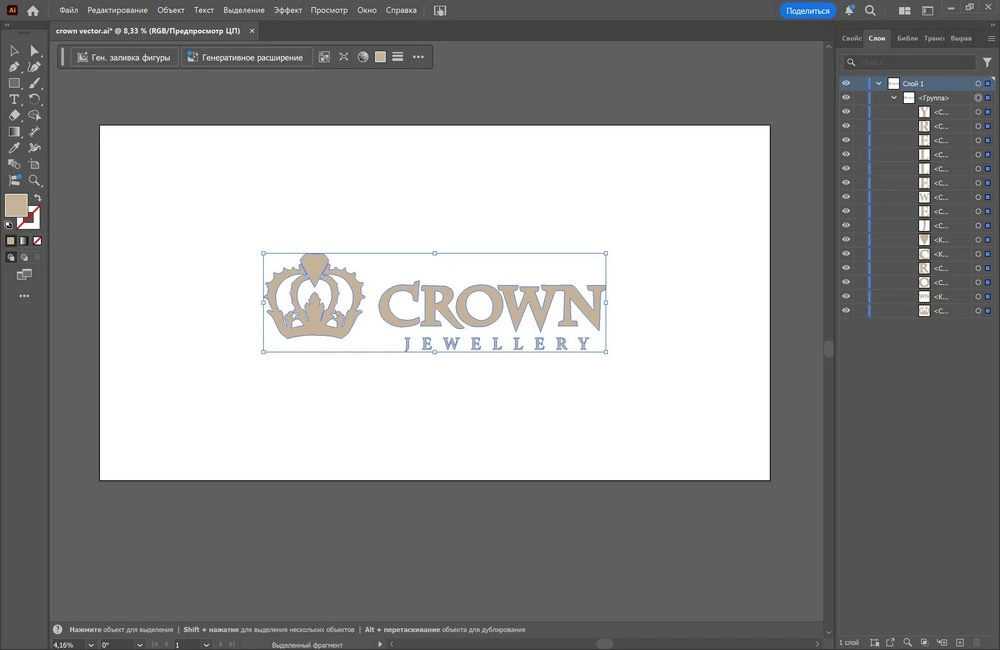The image size is (1000, 650).
Task: Toggle visibility of the Группа sublayer
Action: tap(846, 98)
